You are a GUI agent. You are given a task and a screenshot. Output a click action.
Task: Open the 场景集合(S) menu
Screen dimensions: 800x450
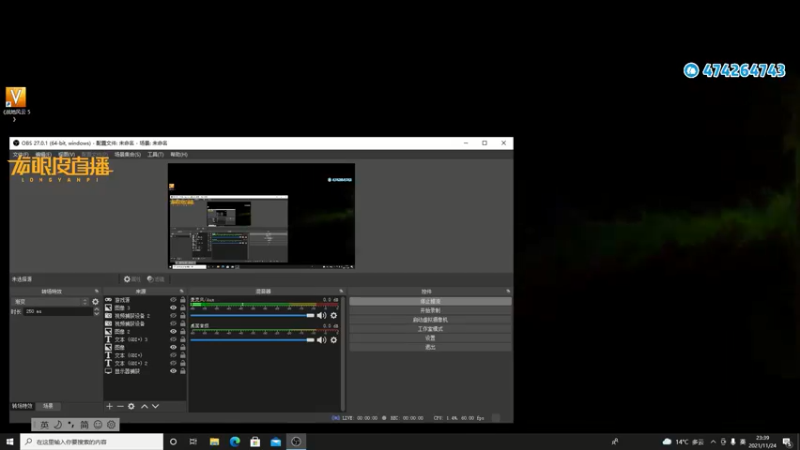click(128, 155)
